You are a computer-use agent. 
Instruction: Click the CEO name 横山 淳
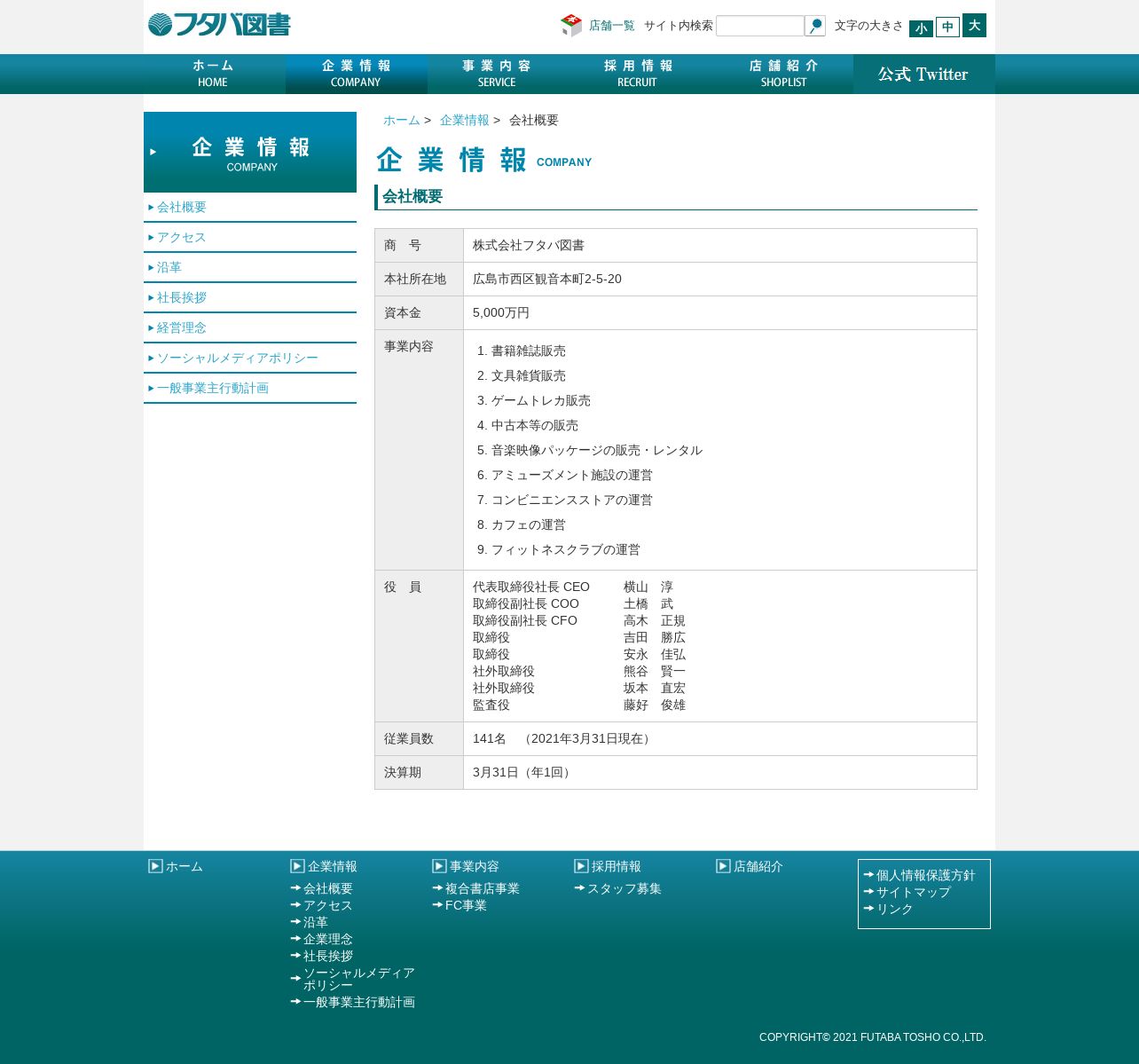(648, 587)
